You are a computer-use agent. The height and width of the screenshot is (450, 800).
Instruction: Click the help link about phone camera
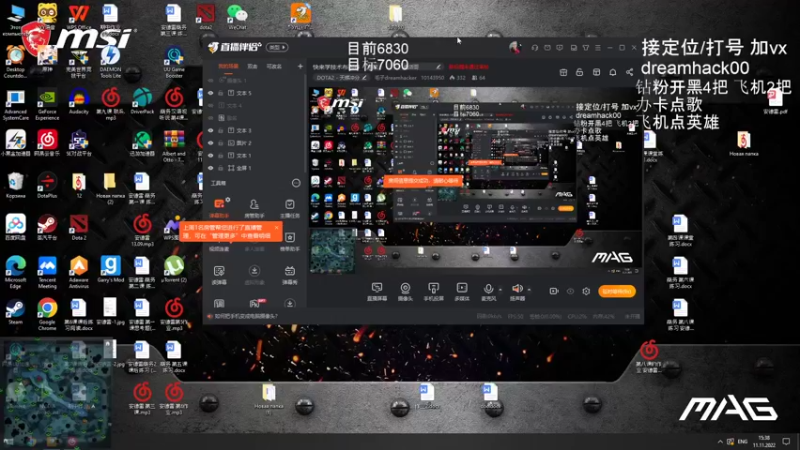coord(245,316)
